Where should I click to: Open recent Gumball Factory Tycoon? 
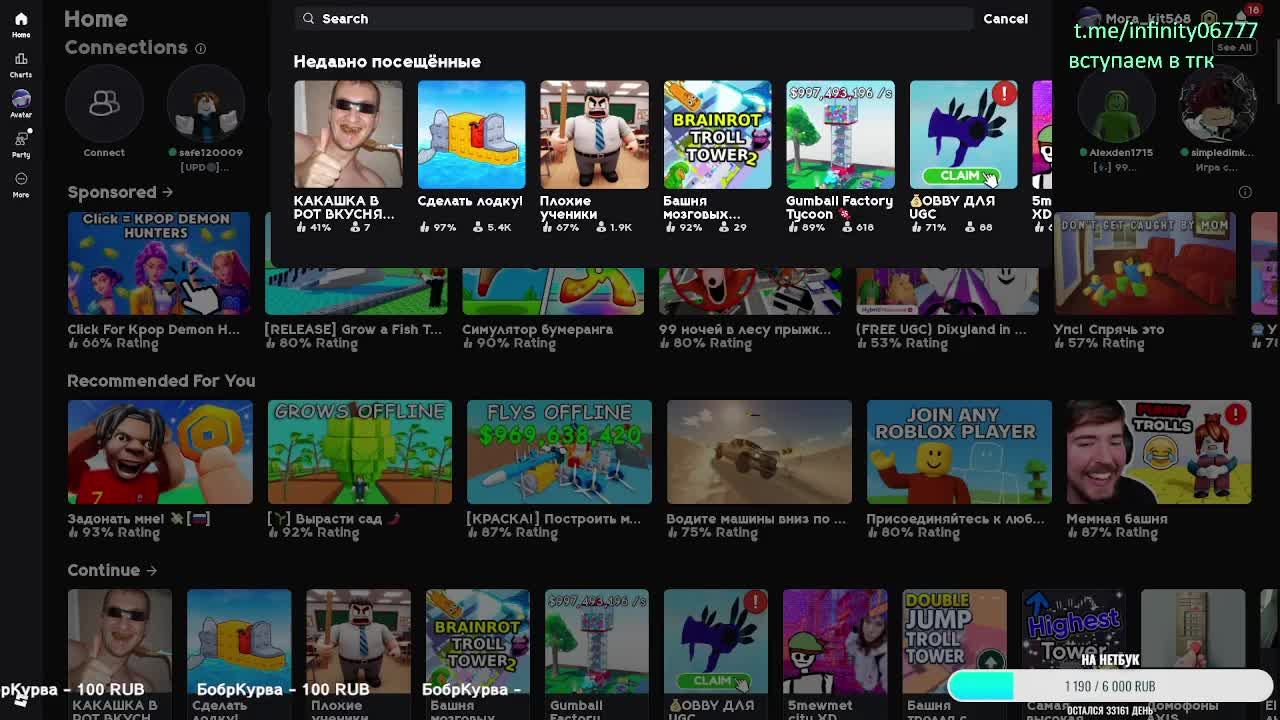point(840,135)
